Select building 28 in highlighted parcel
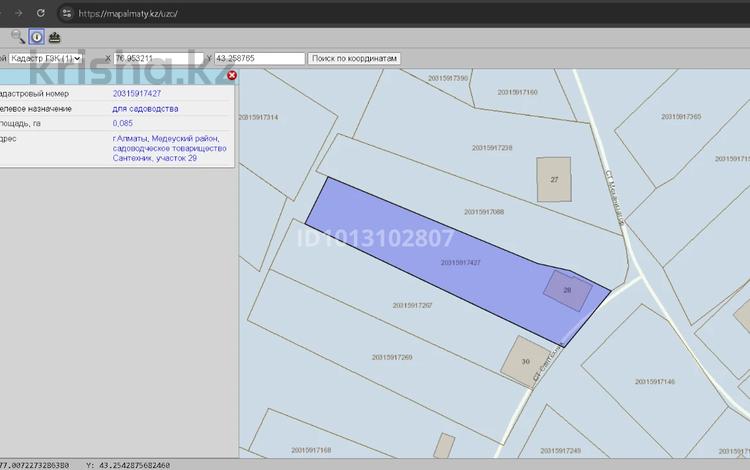 (x=568, y=290)
